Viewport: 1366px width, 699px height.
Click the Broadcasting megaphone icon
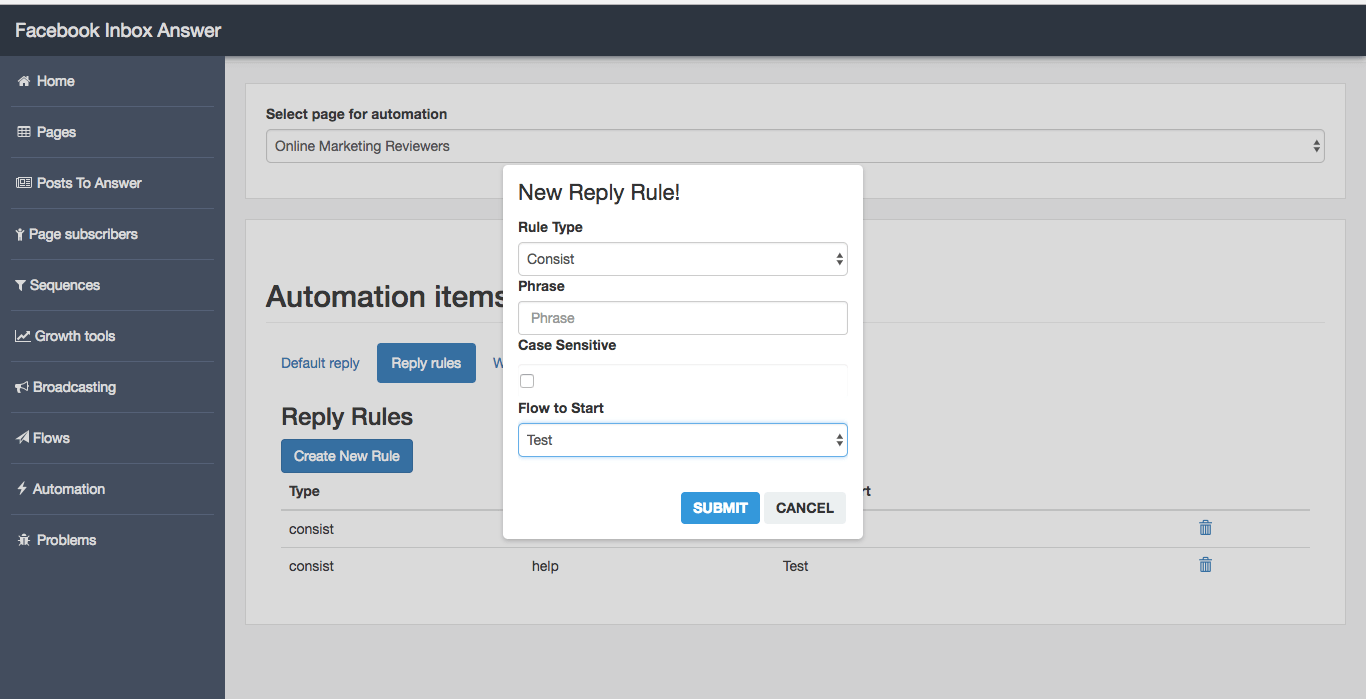[x=22, y=387]
